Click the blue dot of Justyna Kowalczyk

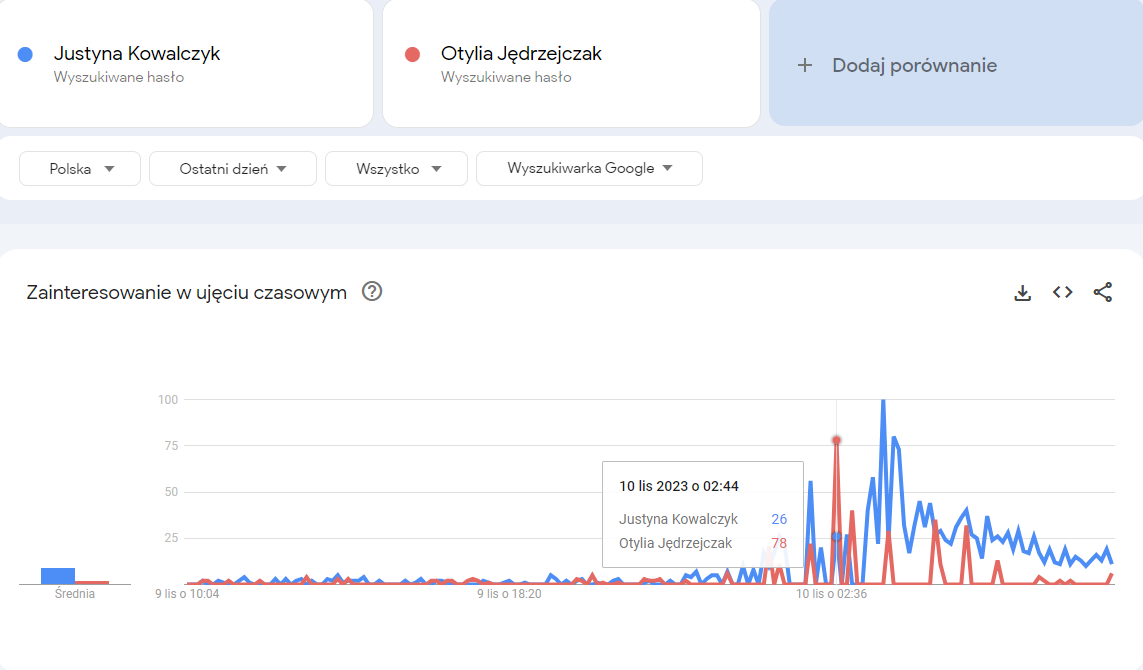[26, 55]
